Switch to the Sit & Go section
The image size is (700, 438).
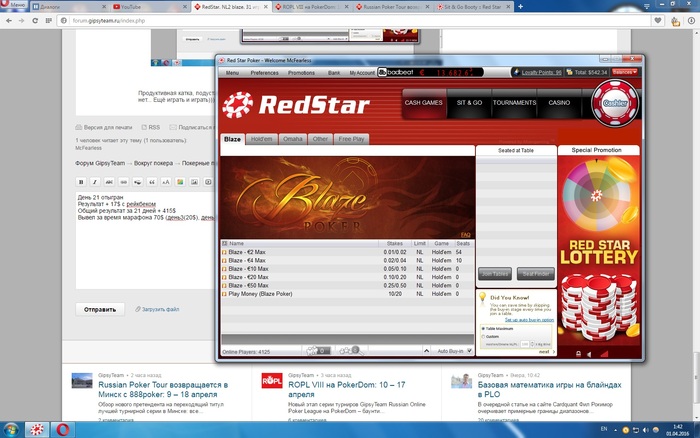point(469,103)
